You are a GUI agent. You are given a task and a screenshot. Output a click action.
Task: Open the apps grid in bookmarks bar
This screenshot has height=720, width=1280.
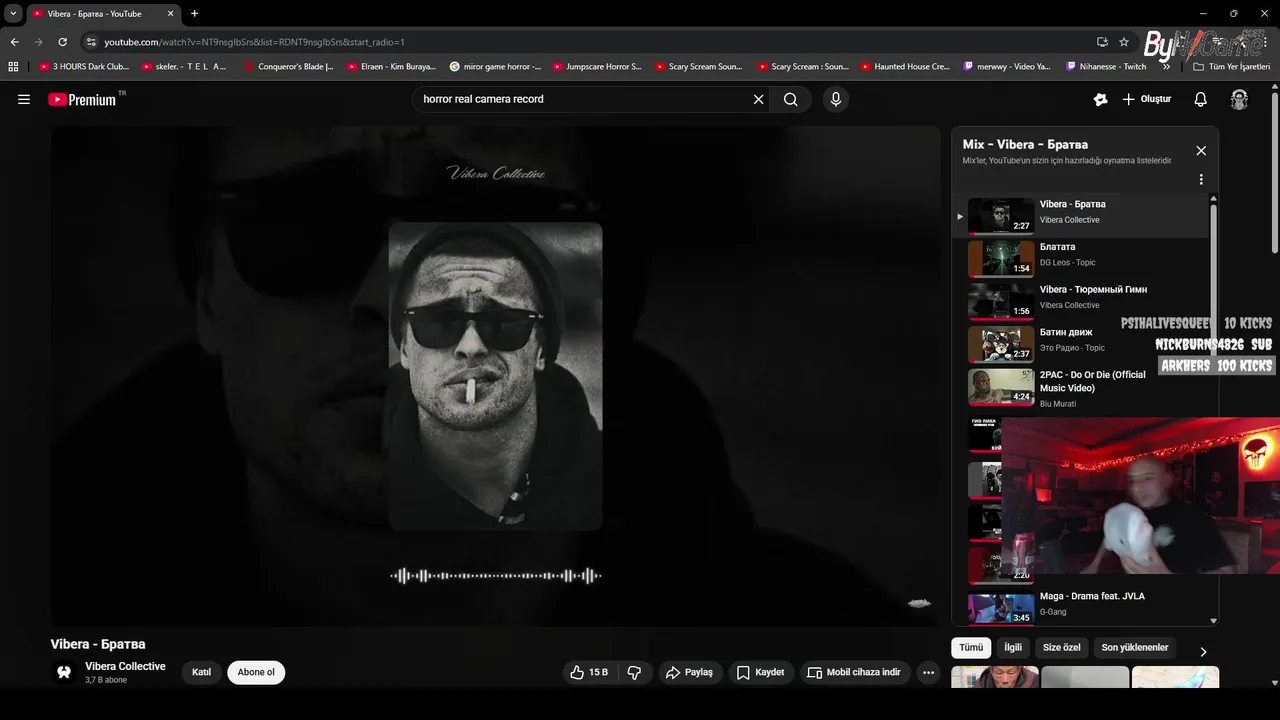[13, 67]
